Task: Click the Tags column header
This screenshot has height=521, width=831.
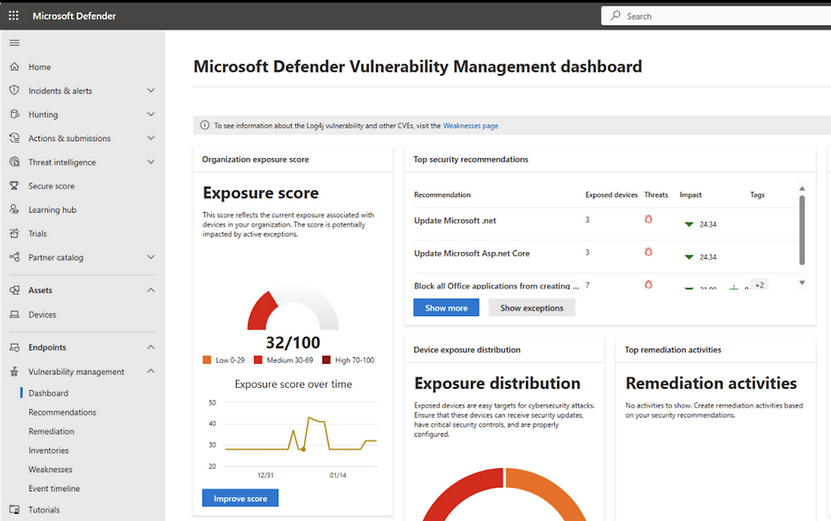Action: (x=757, y=195)
